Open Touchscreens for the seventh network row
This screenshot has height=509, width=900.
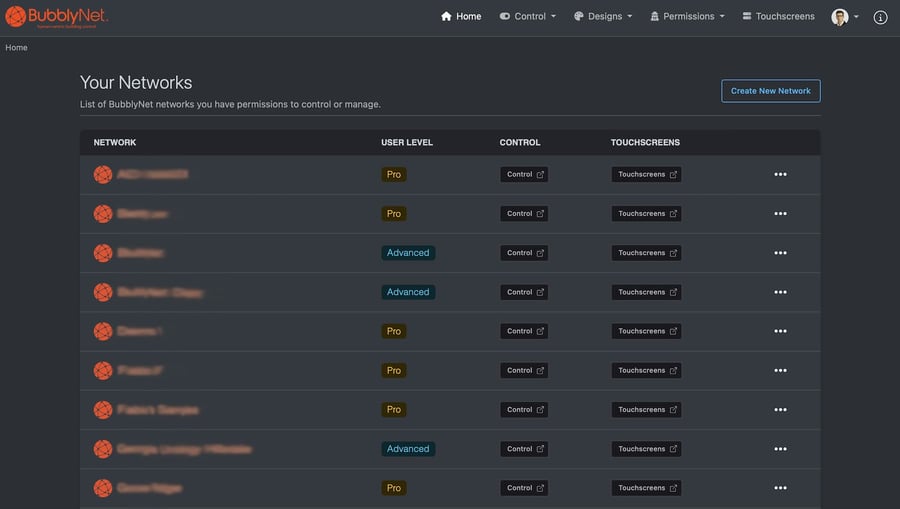click(x=646, y=410)
